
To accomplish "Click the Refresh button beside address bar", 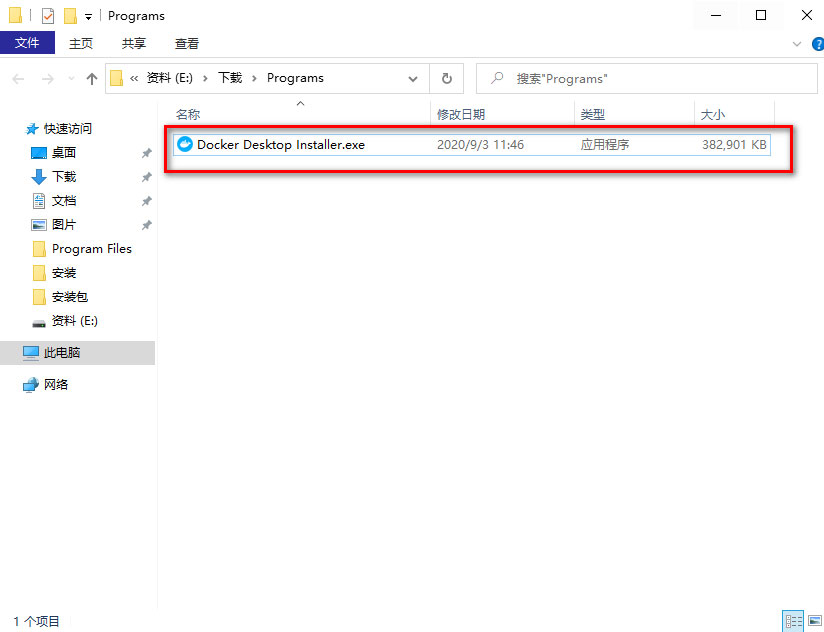I will pyautogui.click(x=446, y=78).
